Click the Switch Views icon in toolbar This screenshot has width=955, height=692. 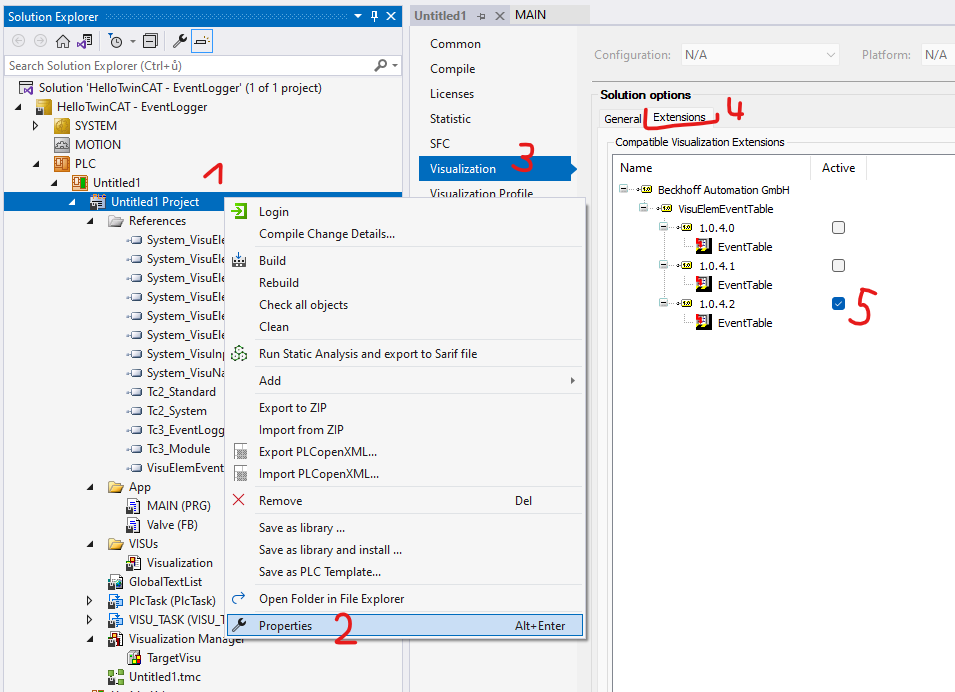coord(85,41)
